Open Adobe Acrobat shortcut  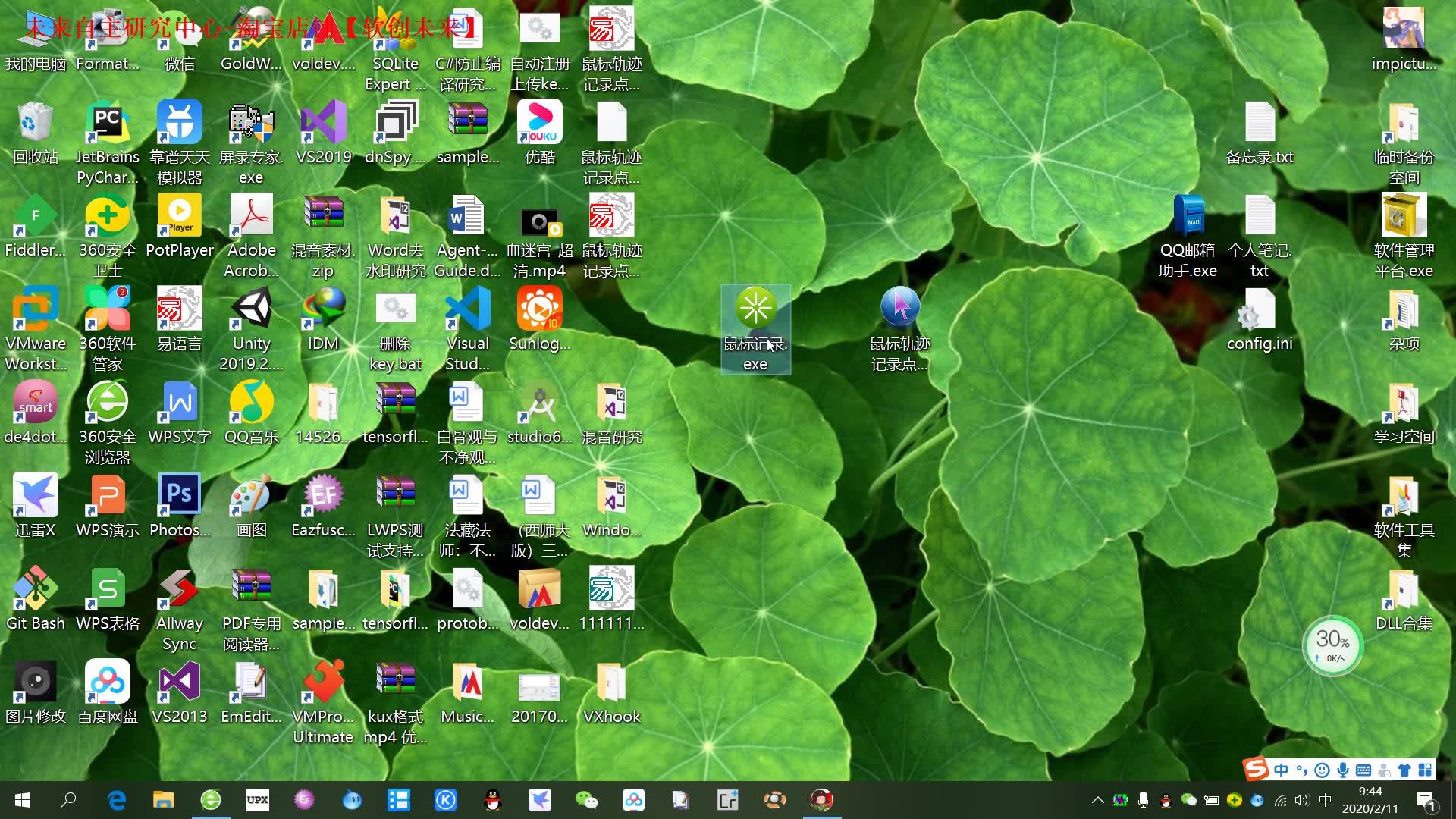tap(251, 236)
